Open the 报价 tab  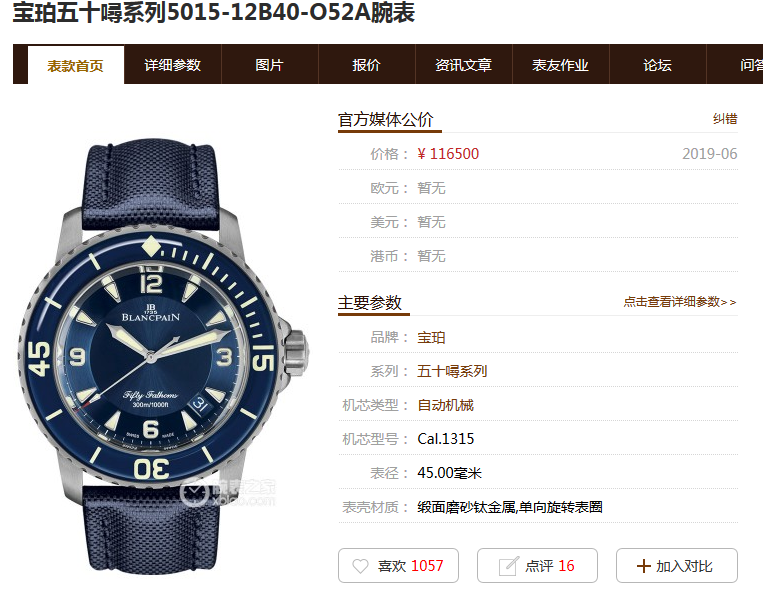(366, 65)
